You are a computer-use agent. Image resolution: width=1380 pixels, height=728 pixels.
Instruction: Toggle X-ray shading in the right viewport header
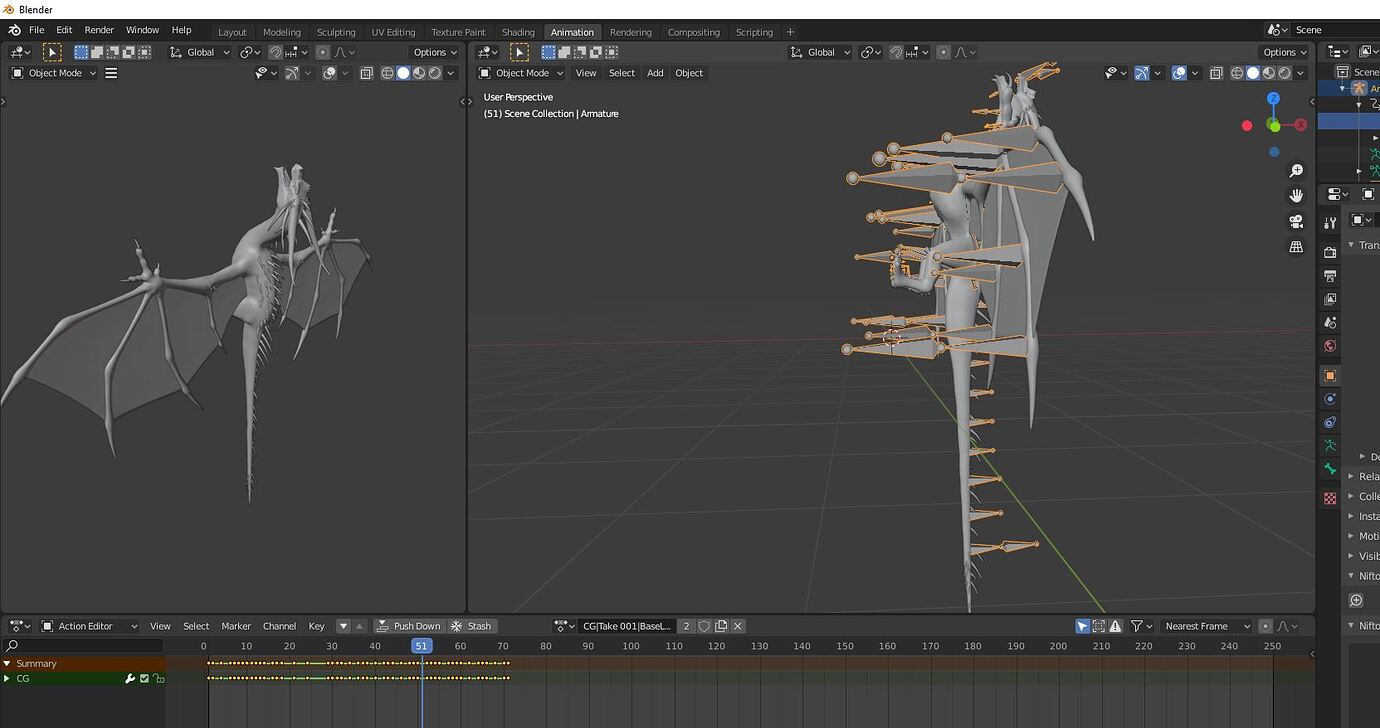point(1216,72)
